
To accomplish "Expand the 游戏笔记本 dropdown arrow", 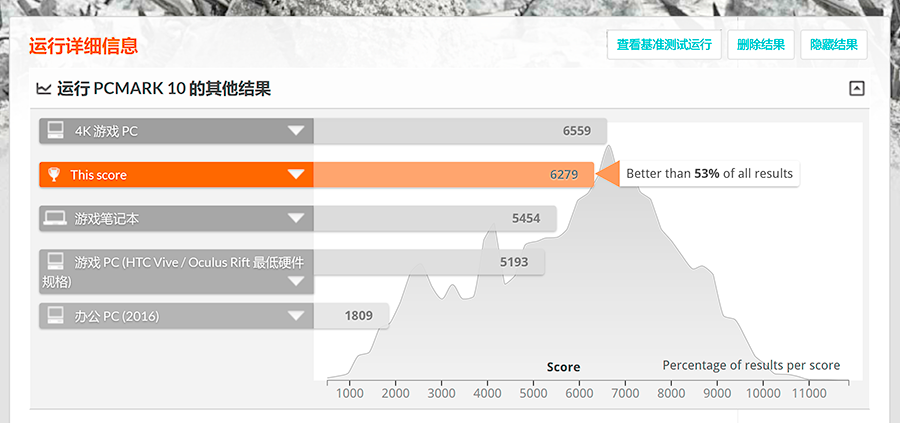I will 296,218.
